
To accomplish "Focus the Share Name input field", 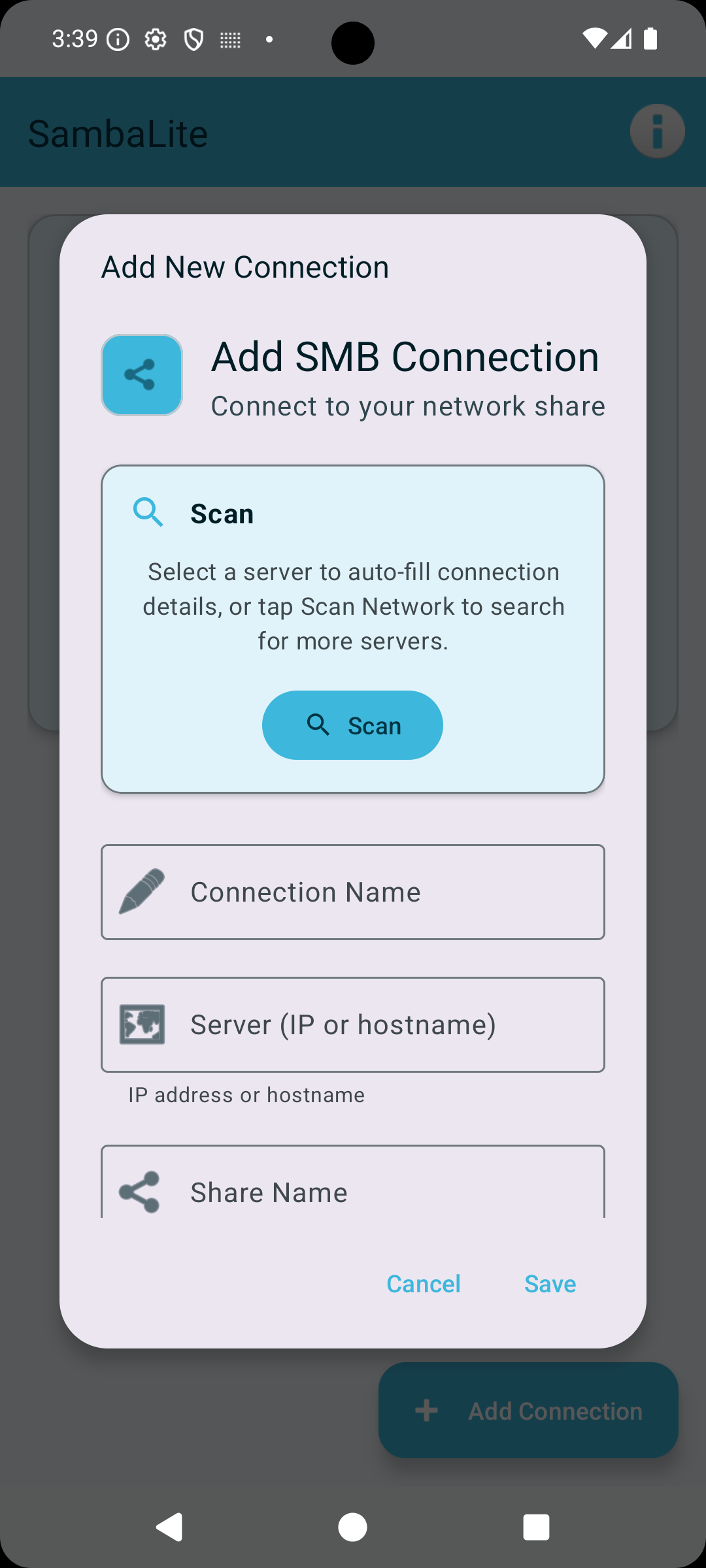I will (x=353, y=1182).
